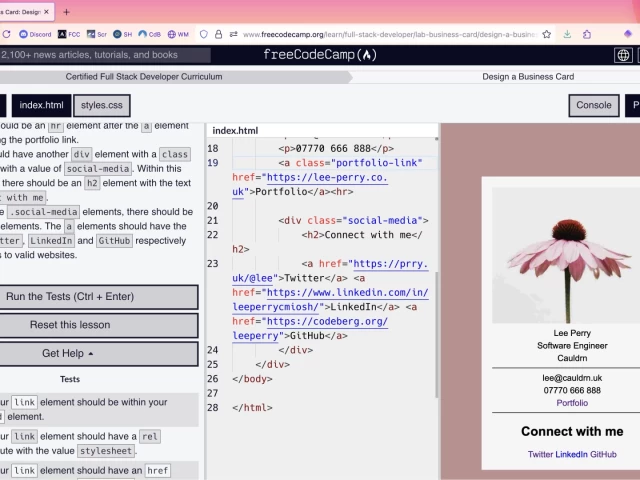Expand the Get Help menu
The height and width of the screenshot is (480, 640).
[98, 353]
